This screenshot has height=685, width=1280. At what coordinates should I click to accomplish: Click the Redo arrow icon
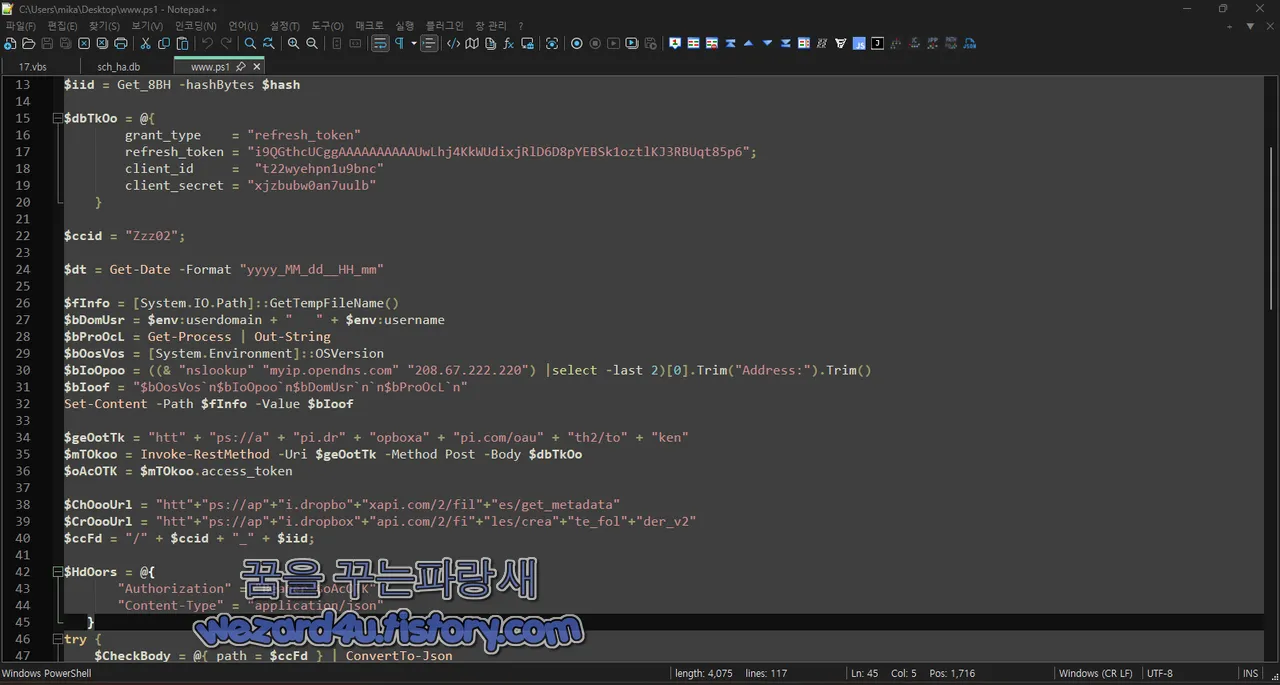226,44
